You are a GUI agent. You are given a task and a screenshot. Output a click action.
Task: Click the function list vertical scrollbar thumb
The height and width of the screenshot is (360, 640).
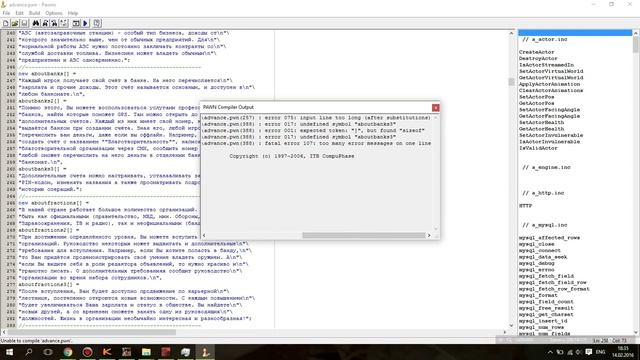636,44
